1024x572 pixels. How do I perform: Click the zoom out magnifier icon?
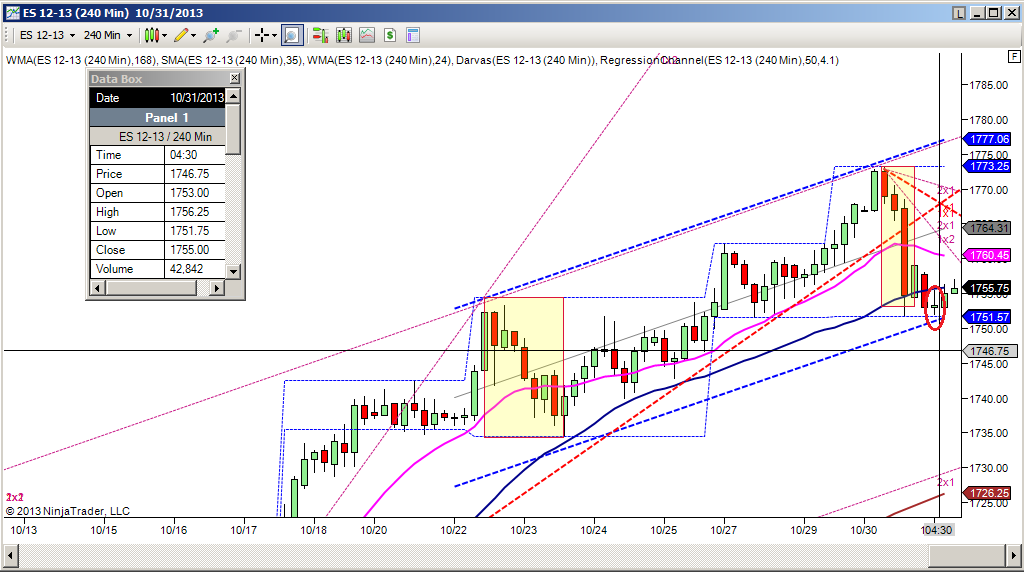[234, 35]
